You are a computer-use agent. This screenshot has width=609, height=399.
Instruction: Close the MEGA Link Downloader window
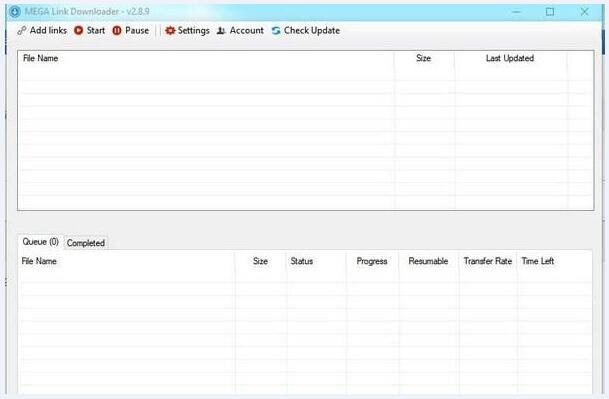point(584,12)
